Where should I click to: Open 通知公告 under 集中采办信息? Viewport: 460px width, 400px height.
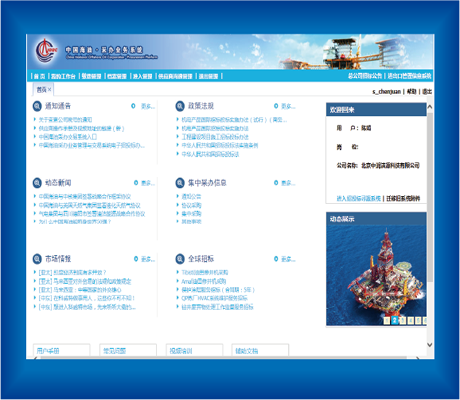191,197
